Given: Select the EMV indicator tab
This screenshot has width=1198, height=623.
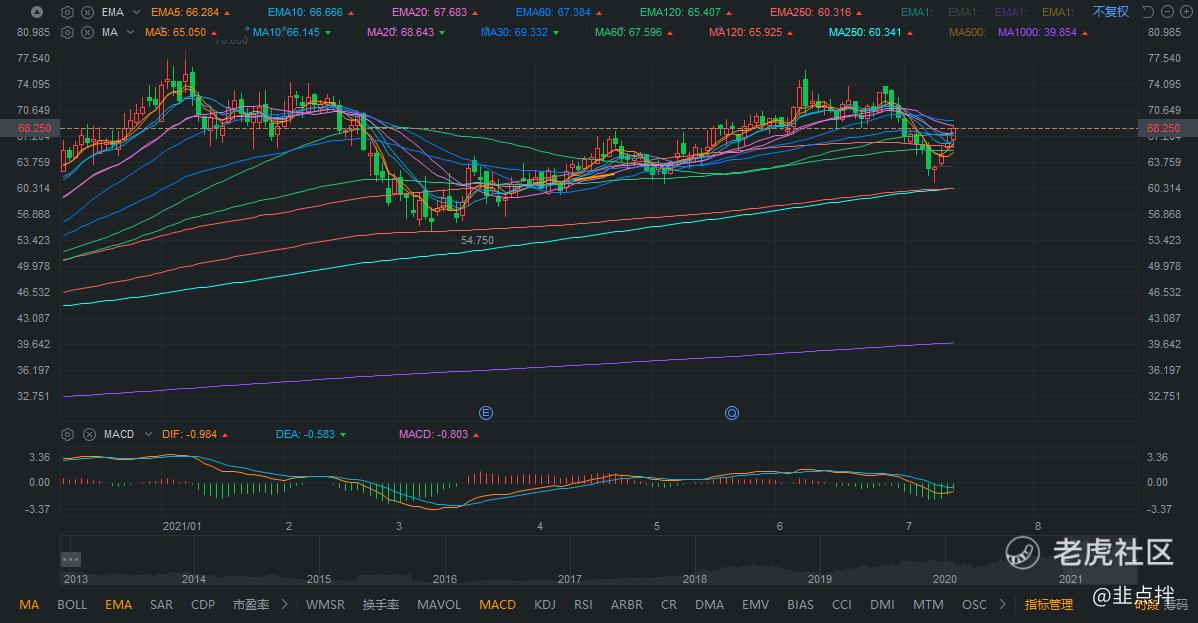Looking at the screenshot, I should pyautogui.click(x=755, y=605).
